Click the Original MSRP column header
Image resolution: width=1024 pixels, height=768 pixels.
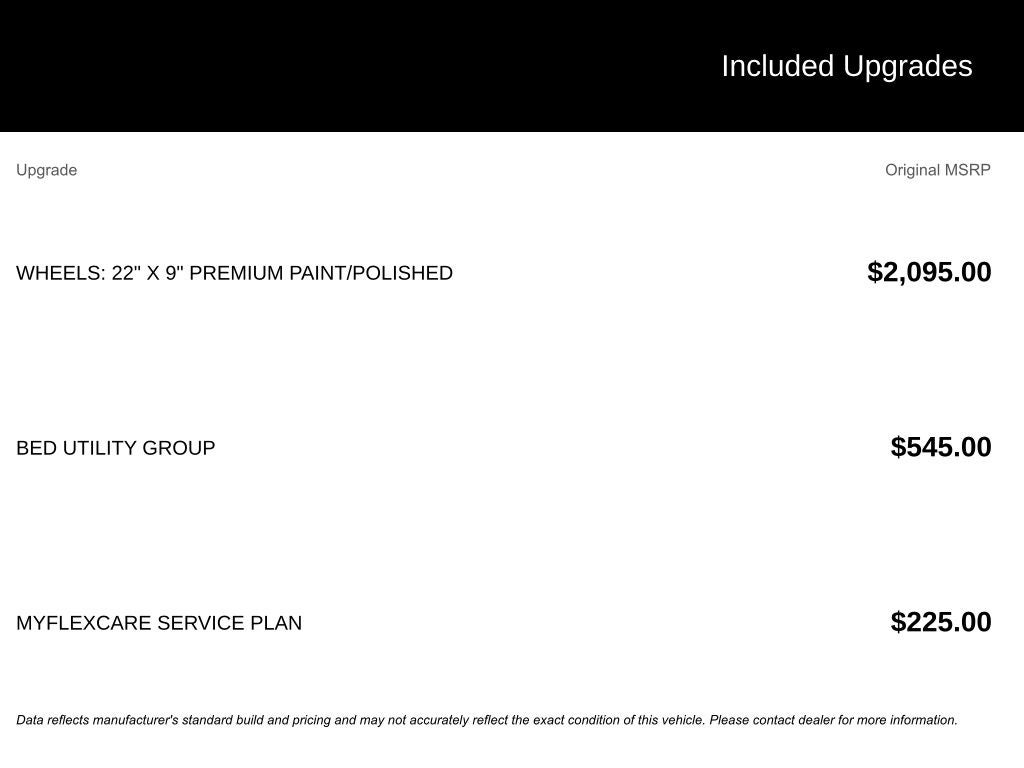coord(937,170)
